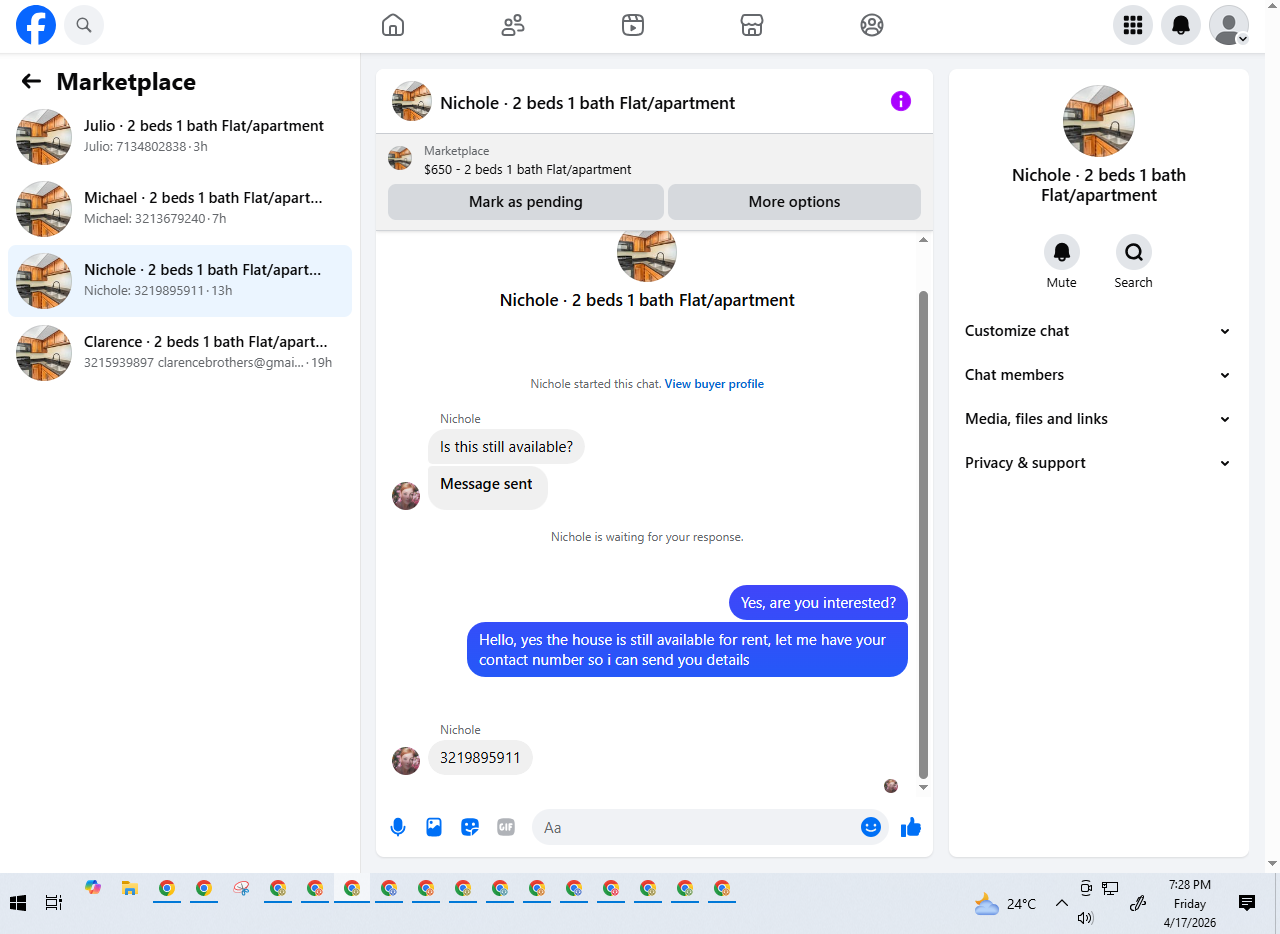Open View buyer profile link
The image size is (1280, 934).
[x=714, y=384]
